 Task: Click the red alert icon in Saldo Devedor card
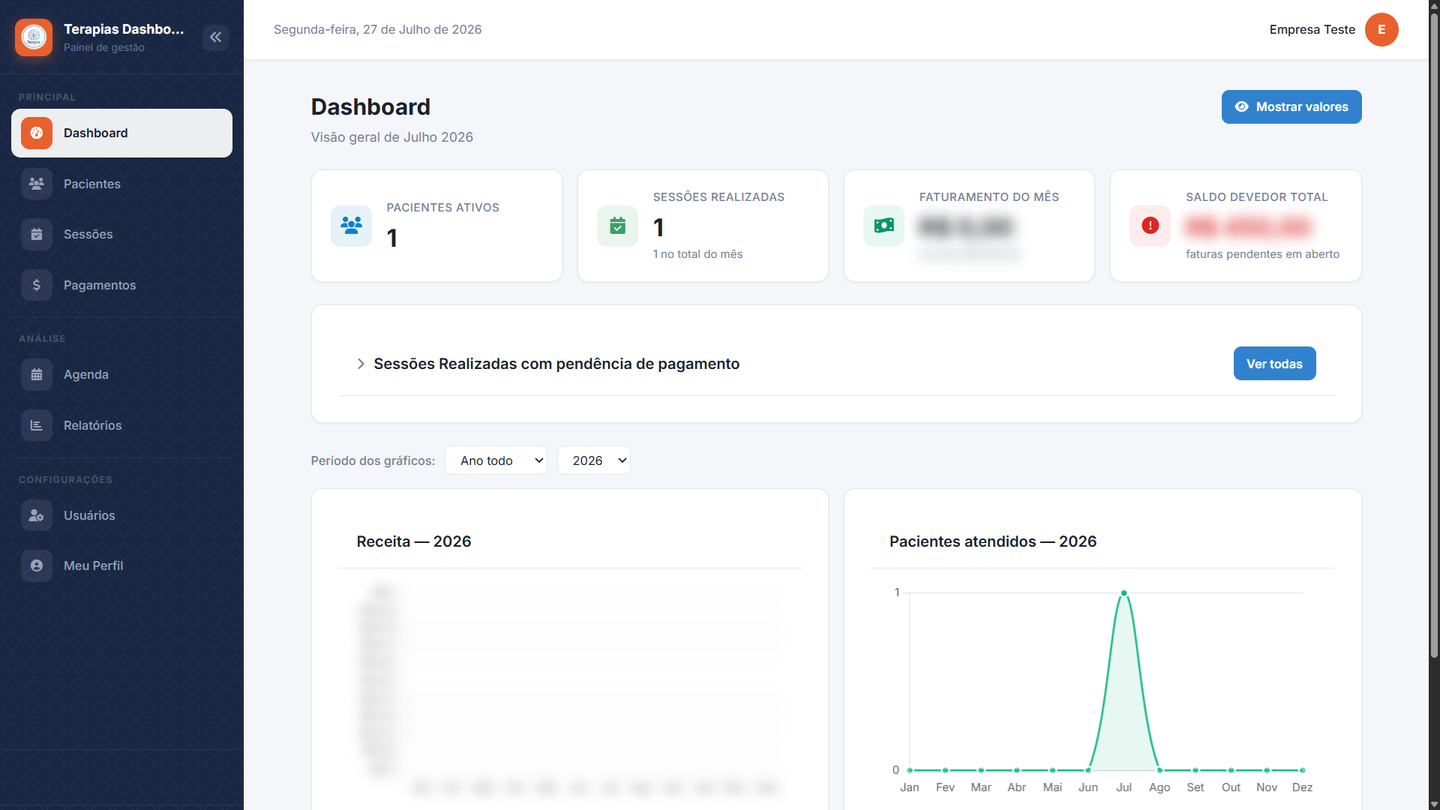coord(1150,226)
